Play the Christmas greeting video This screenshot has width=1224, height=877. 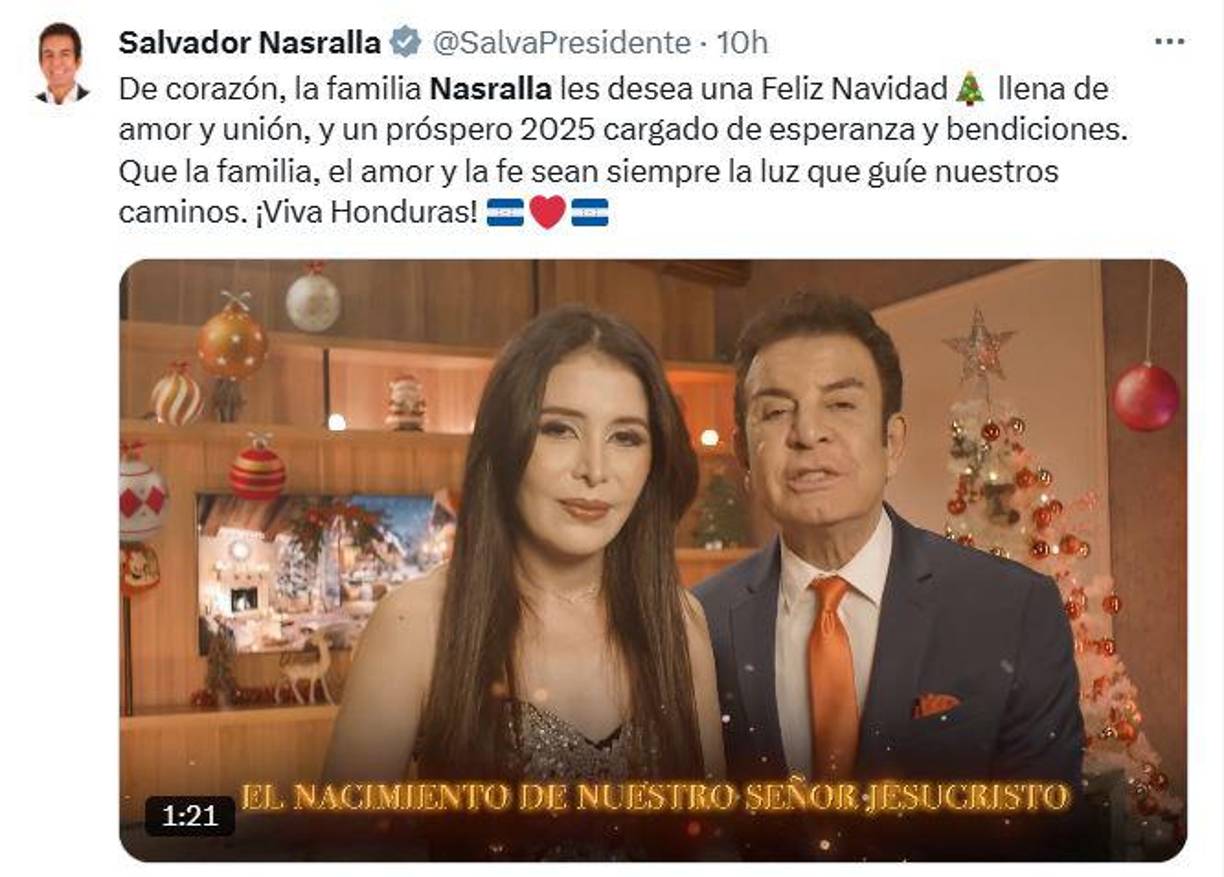tap(653, 560)
